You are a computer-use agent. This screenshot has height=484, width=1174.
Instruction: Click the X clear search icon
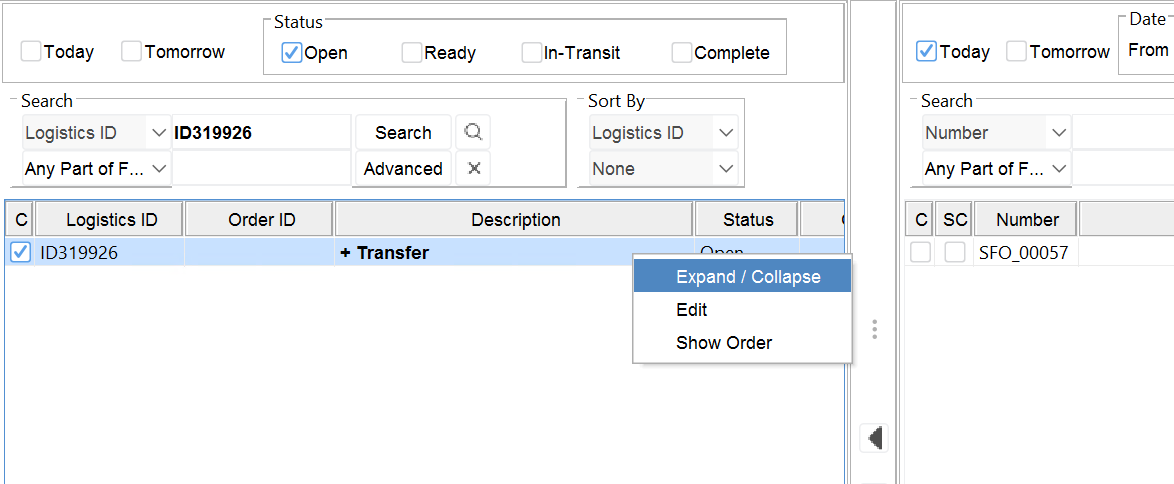pyautogui.click(x=474, y=168)
